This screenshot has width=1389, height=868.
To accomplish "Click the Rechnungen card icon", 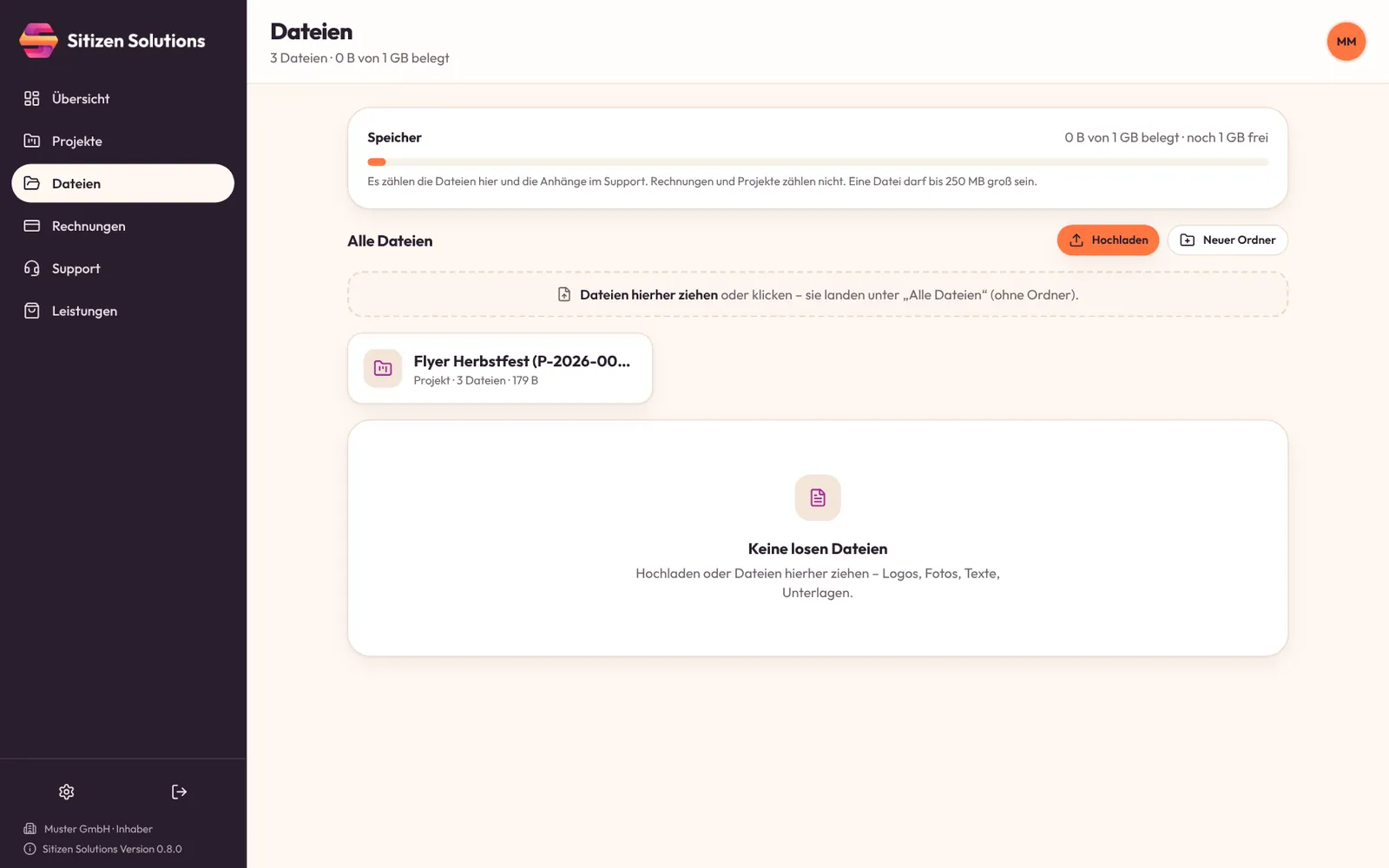I will point(32,226).
